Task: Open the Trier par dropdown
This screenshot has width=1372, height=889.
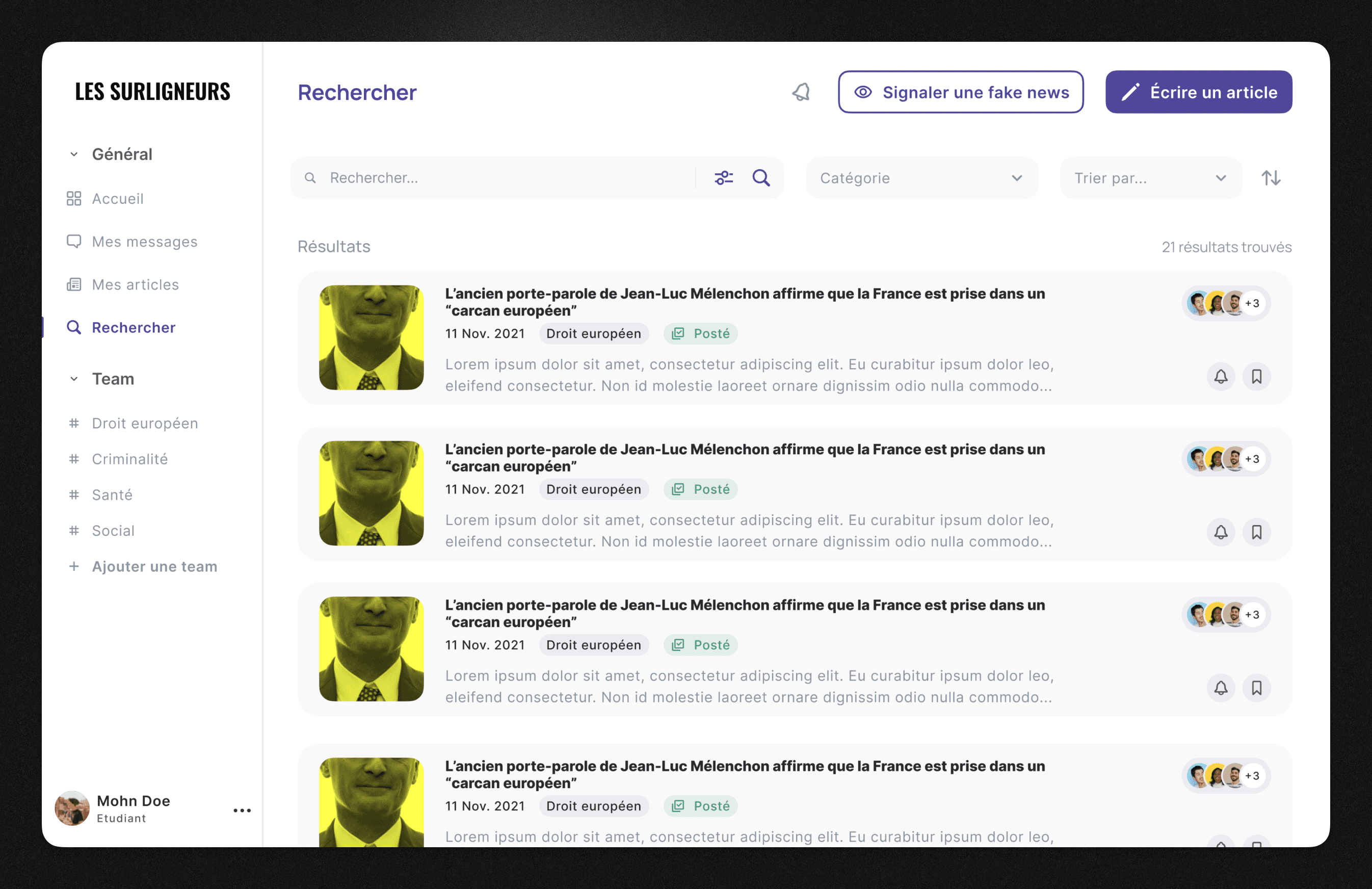Action: tap(1150, 177)
